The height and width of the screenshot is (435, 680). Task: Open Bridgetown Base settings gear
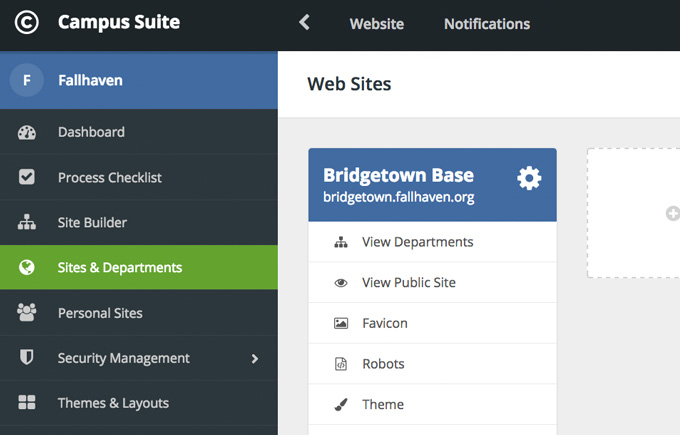point(529,178)
